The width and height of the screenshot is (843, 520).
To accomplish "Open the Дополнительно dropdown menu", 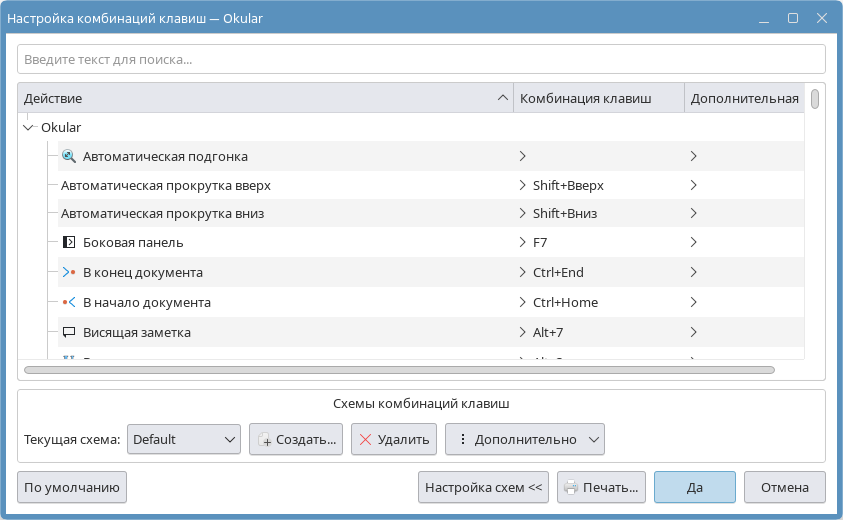I will (x=524, y=439).
